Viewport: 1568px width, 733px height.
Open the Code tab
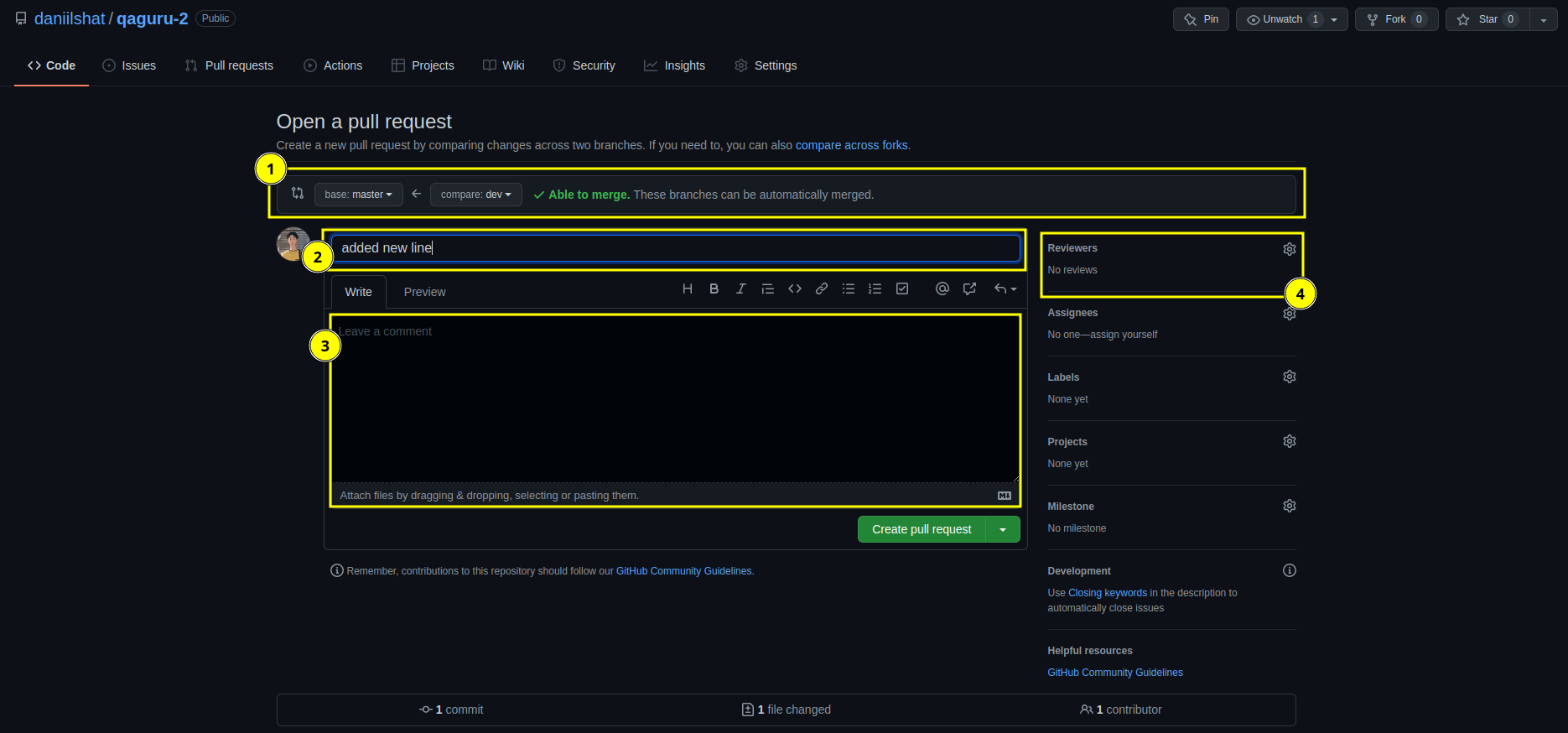[x=51, y=65]
